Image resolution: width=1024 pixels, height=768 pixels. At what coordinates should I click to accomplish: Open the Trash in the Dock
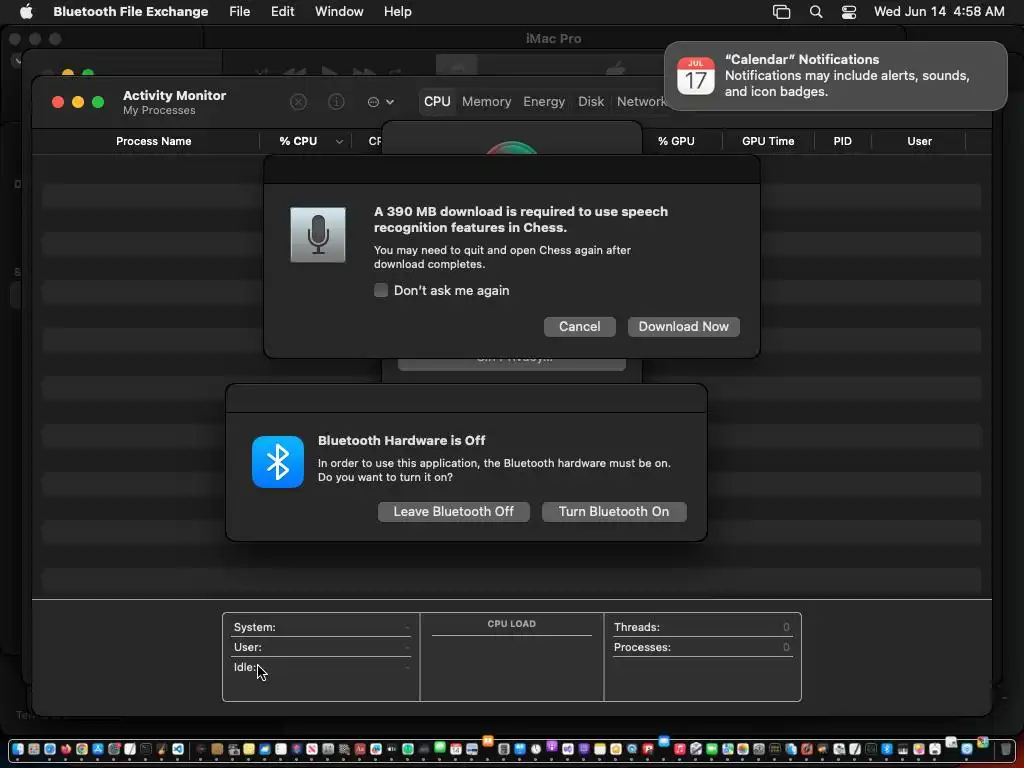point(1006,749)
